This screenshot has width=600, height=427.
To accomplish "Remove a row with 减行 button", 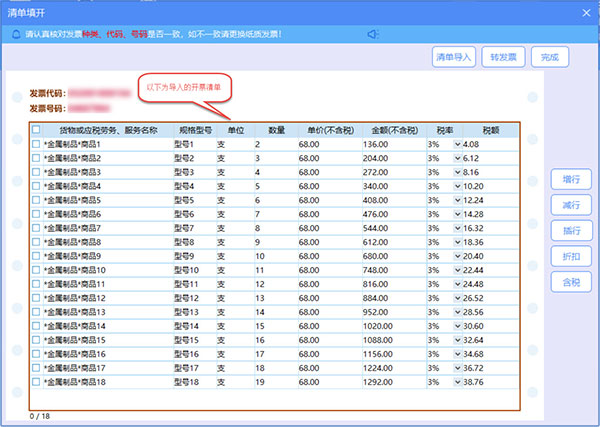I will 572,205.
